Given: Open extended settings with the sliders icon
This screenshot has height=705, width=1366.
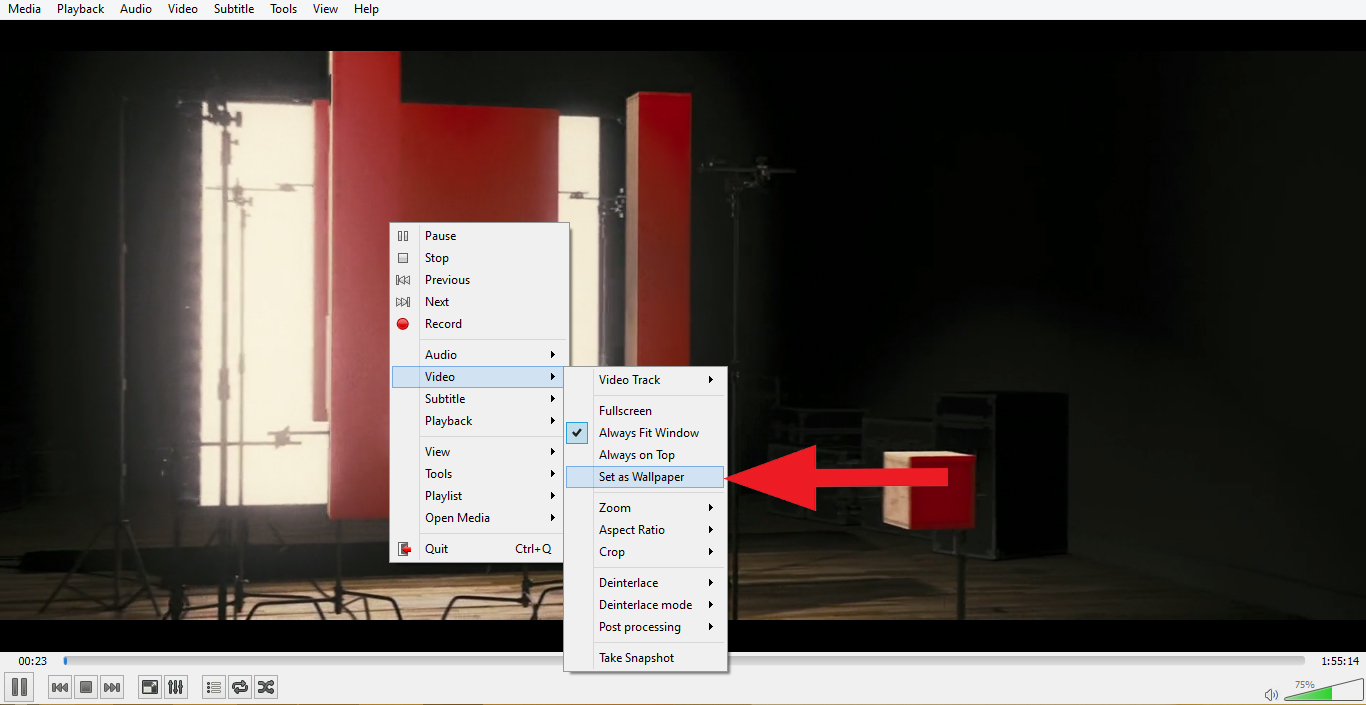Looking at the screenshot, I should coord(176,687).
